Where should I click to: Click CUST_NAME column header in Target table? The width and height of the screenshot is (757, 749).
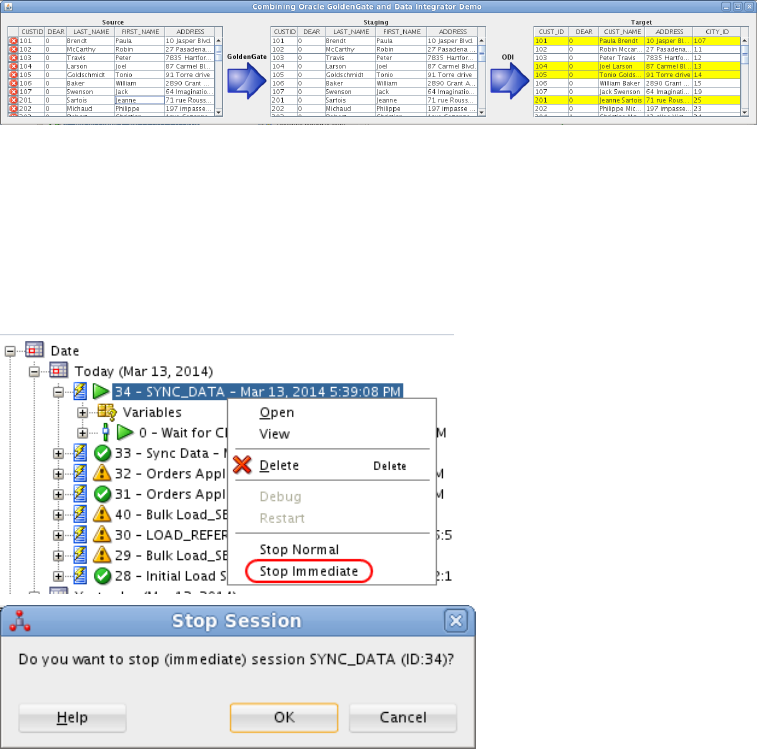[622, 31]
